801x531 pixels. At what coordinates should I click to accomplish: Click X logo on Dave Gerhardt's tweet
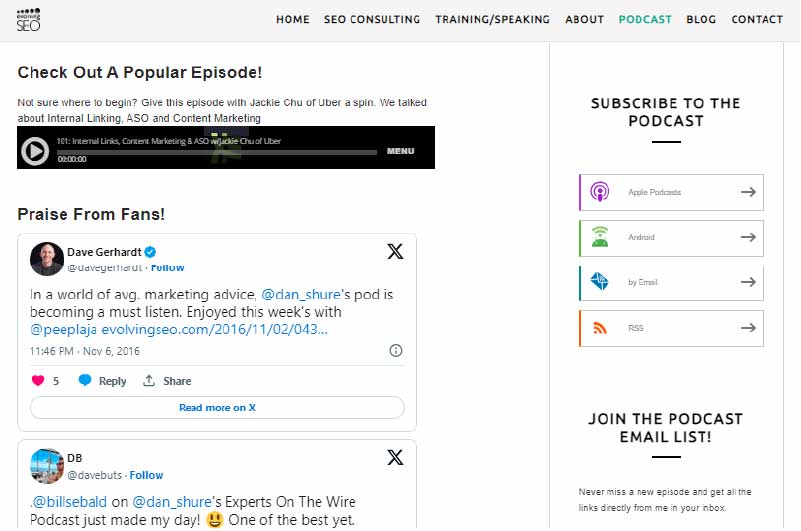(x=395, y=251)
